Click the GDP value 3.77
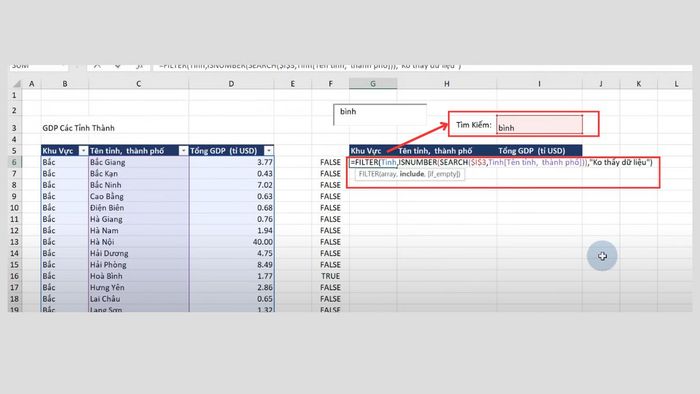 [x=231, y=162]
